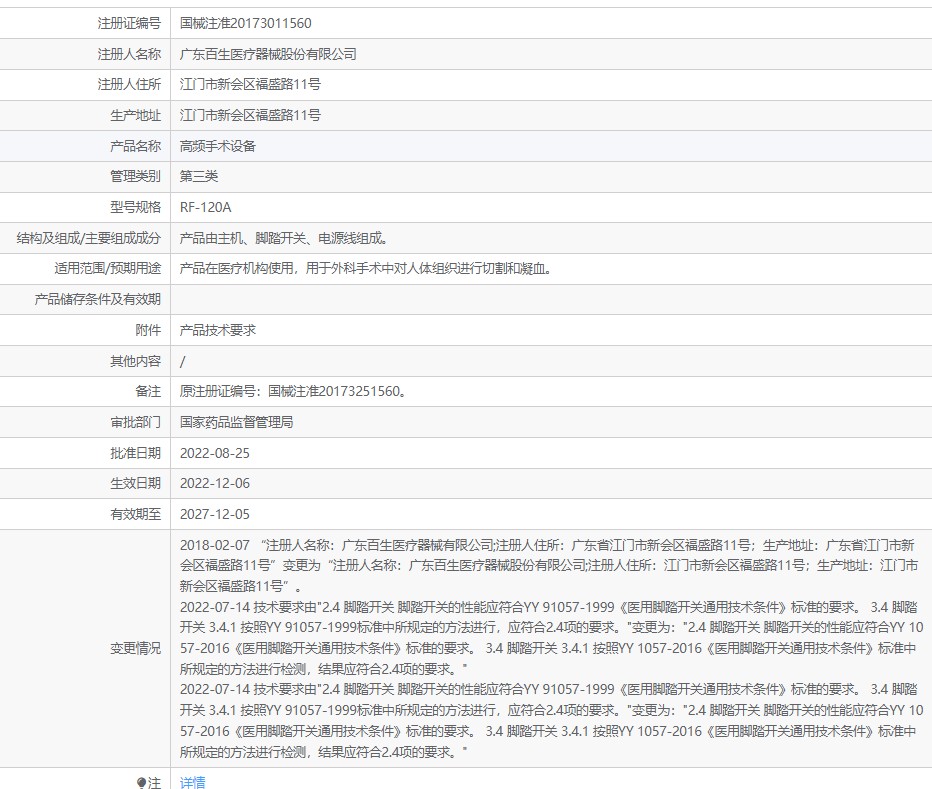The image size is (932, 789).
Task: Click the 批准日期 label
Action: coord(136,454)
